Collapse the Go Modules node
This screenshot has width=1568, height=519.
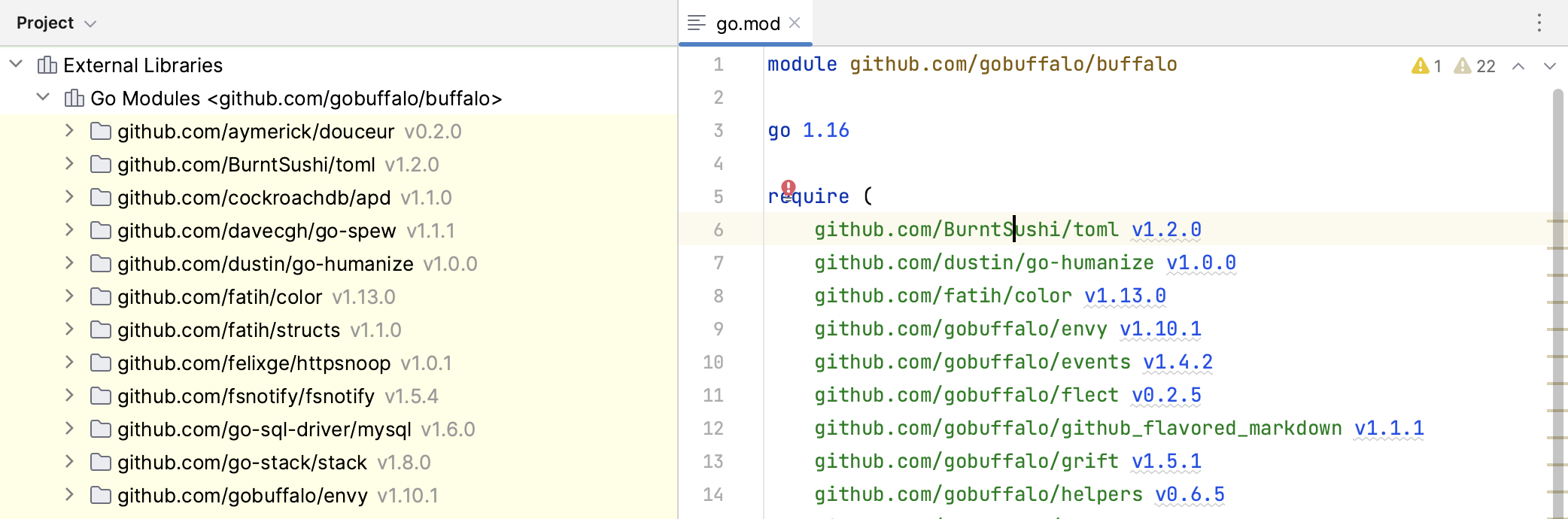(x=43, y=98)
